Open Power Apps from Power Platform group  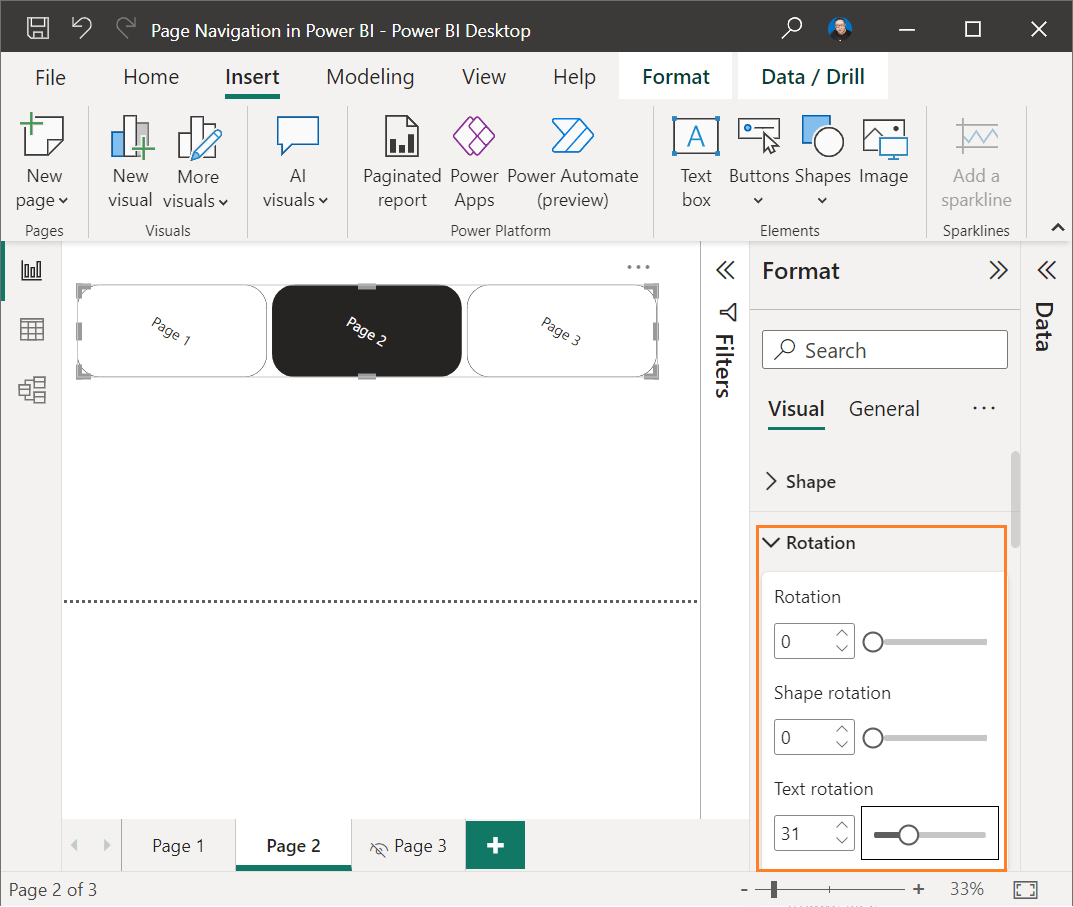coord(474,160)
